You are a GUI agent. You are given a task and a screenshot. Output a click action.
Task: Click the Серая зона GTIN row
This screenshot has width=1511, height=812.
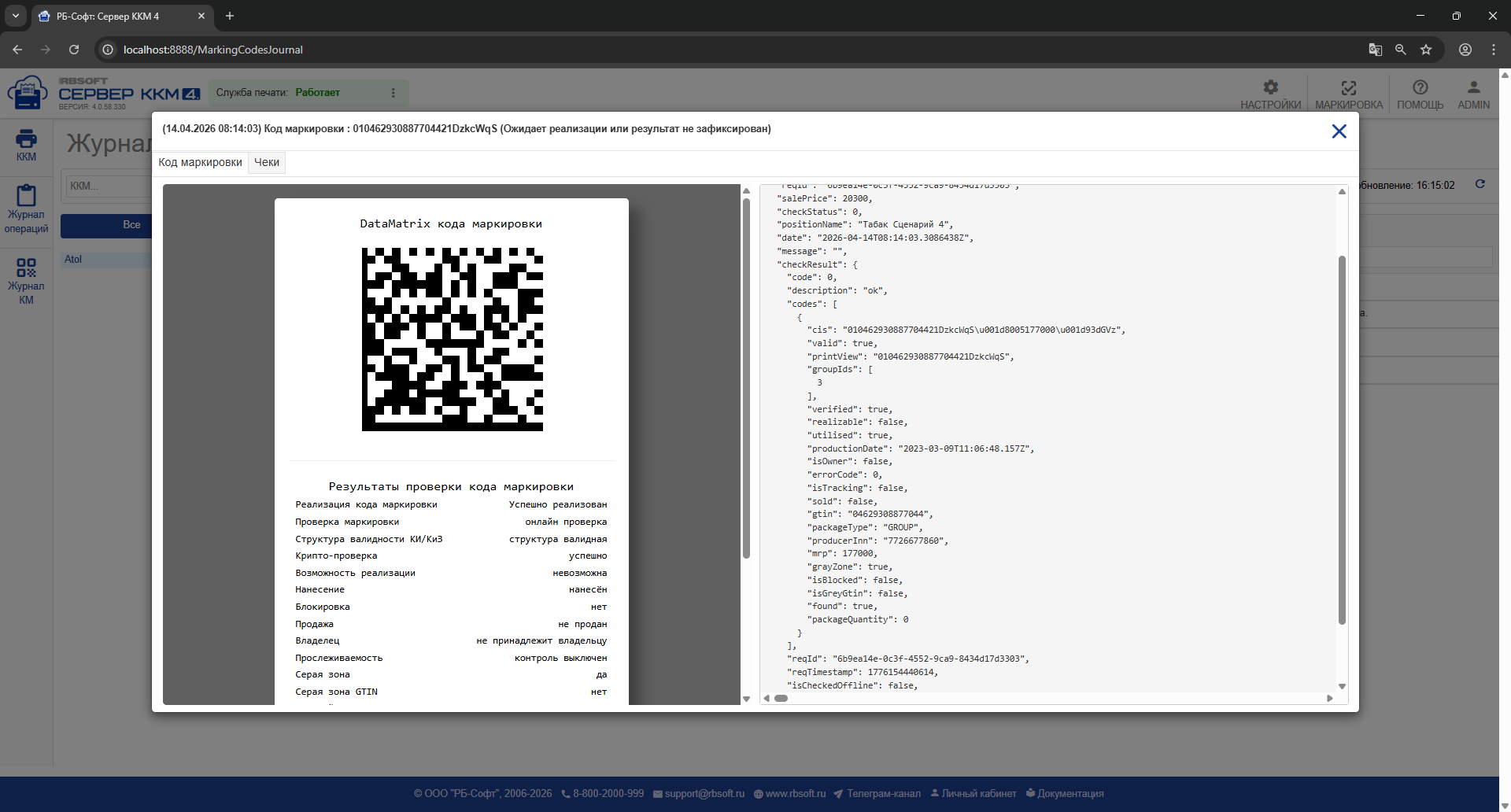451,692
